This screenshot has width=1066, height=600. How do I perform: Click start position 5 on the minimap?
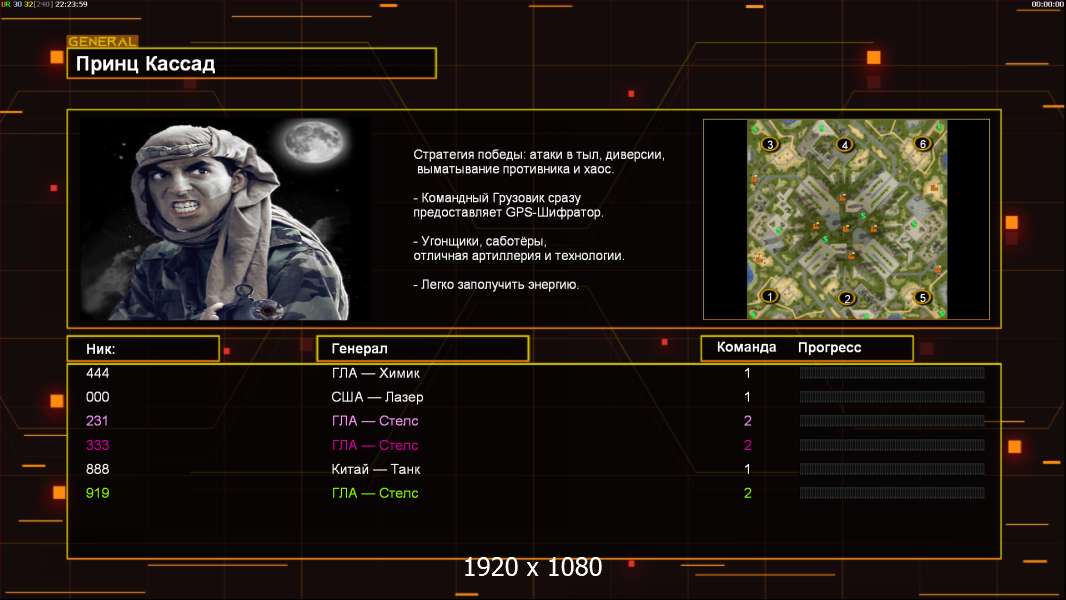point(922,297)
